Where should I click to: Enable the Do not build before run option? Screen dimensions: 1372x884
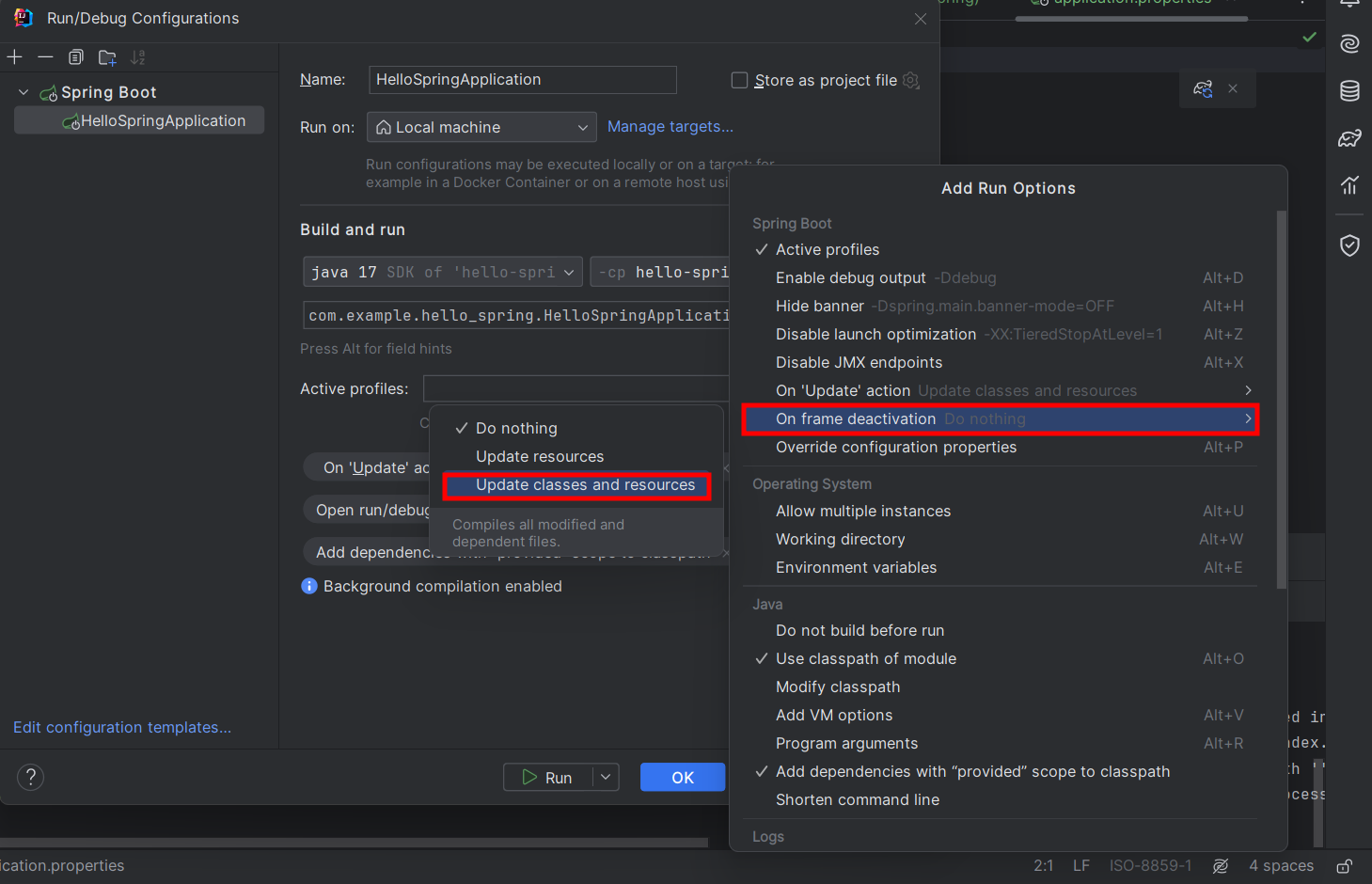point(1001,630)
